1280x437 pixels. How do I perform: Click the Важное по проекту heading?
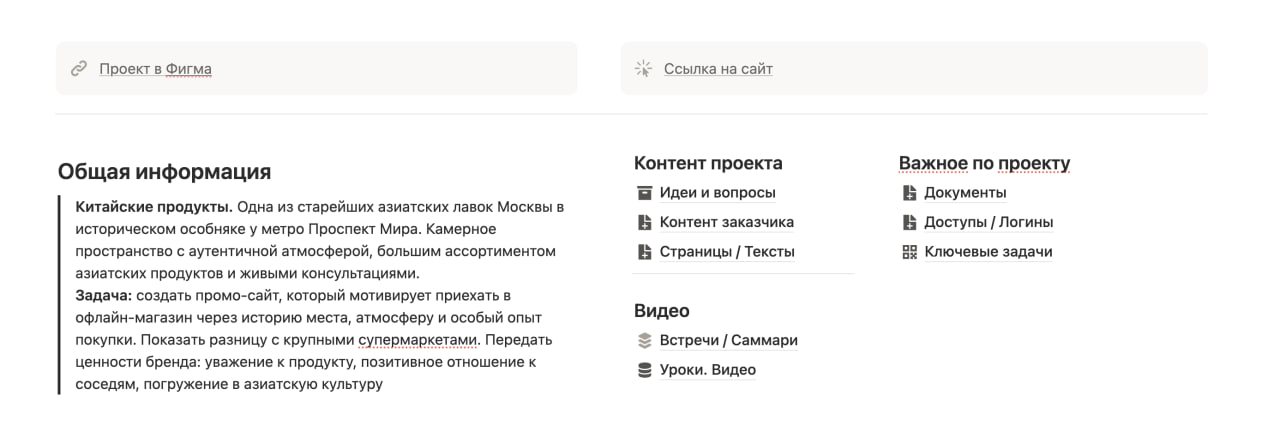[984, 163]
